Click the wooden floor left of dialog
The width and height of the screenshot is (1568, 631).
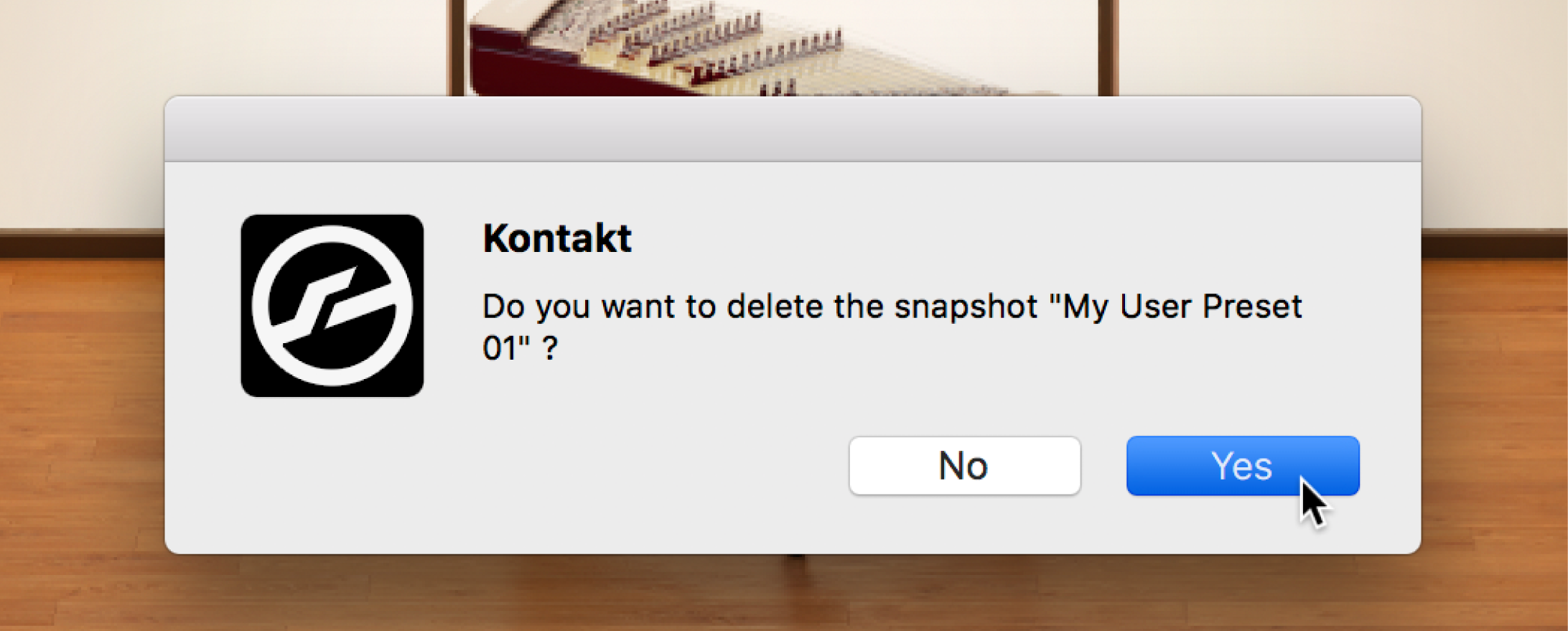click(79, 431)
